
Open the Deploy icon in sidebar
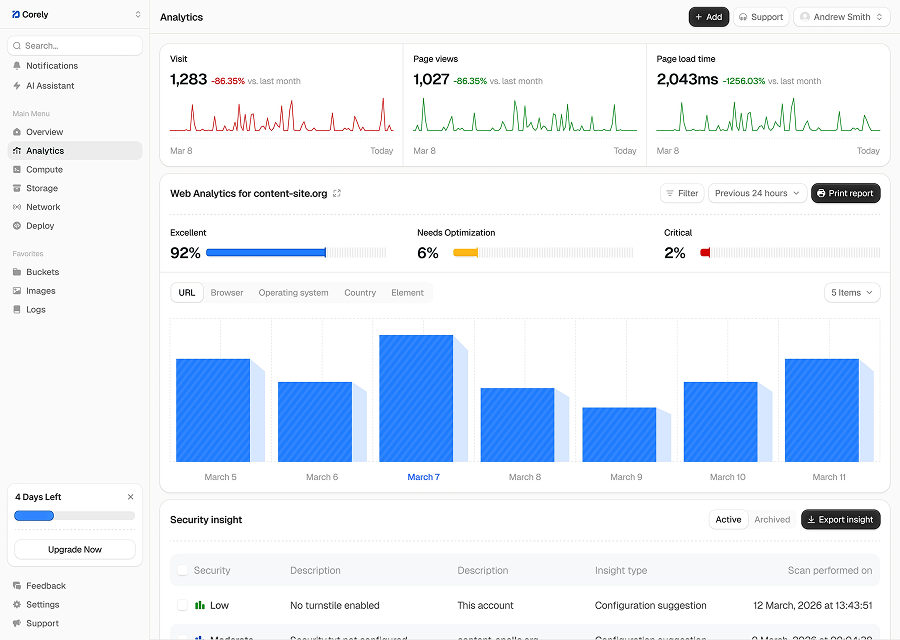17,226
